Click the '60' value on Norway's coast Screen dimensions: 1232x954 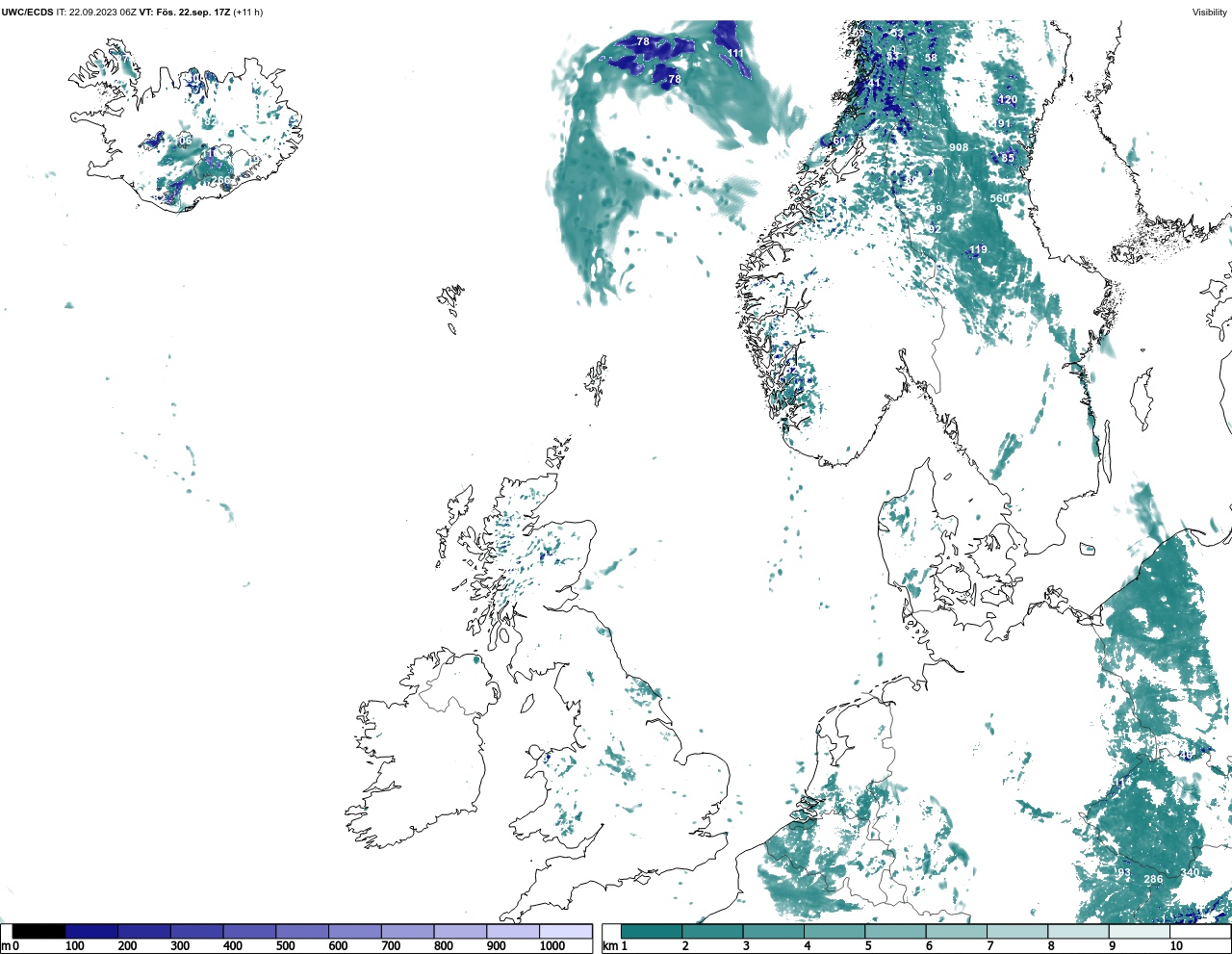839,141
